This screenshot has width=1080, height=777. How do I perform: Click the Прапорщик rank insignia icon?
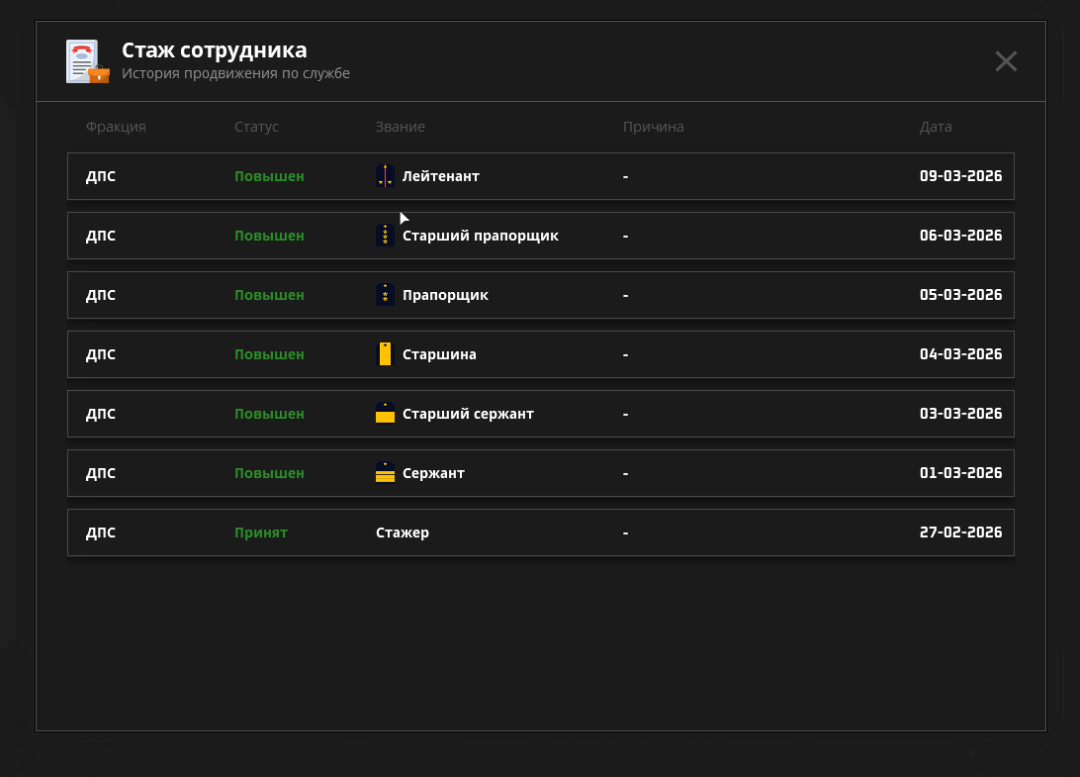click(385, 295)
